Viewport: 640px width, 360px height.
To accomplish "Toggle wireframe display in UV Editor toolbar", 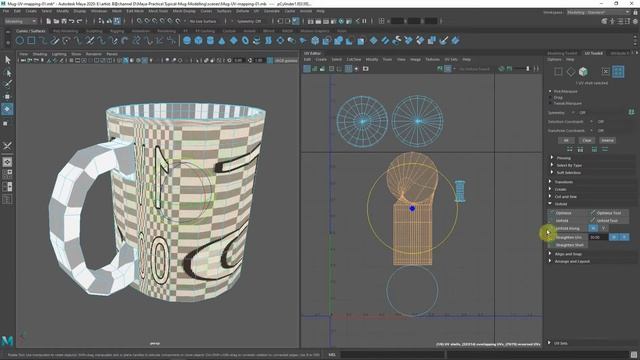I will (x=307, y=69).
